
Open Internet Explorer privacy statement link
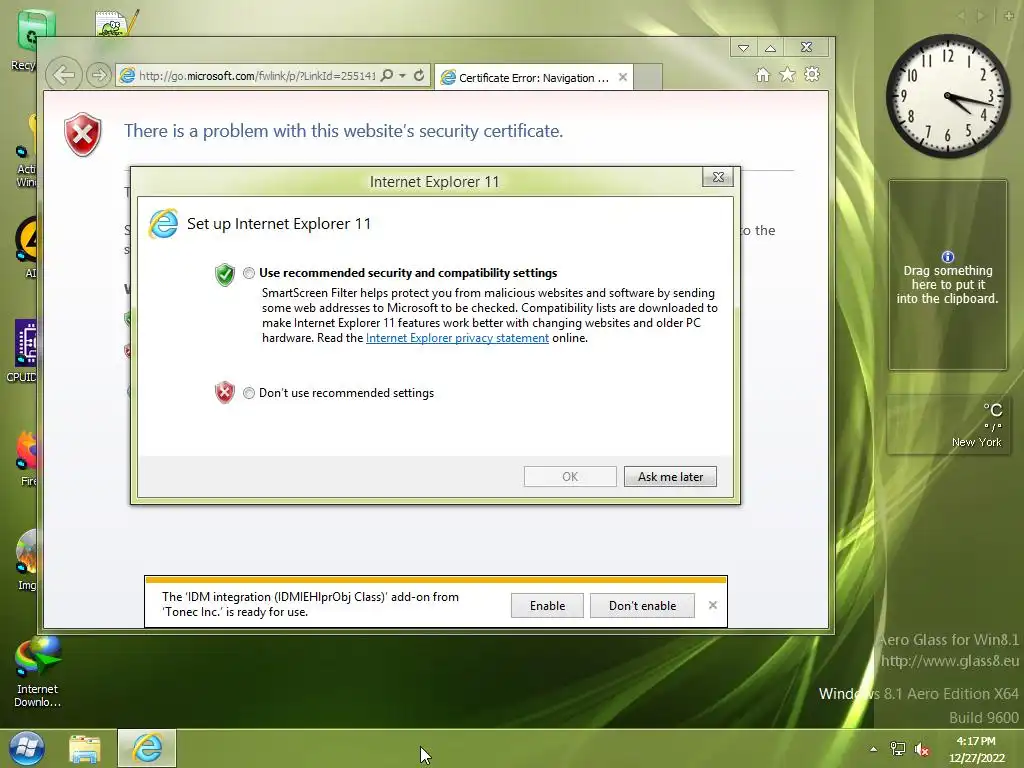(457, 338)
